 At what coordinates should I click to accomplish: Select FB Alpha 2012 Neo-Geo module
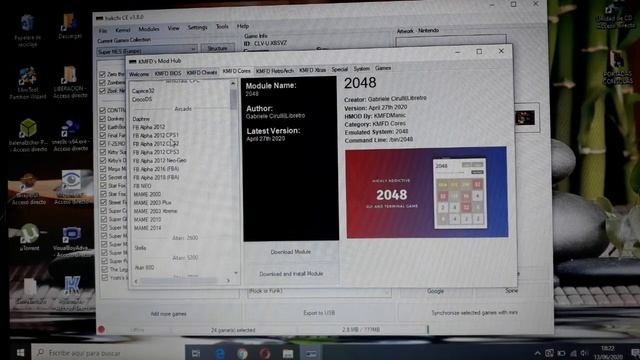pyautogui.click(x=160, y=160)
